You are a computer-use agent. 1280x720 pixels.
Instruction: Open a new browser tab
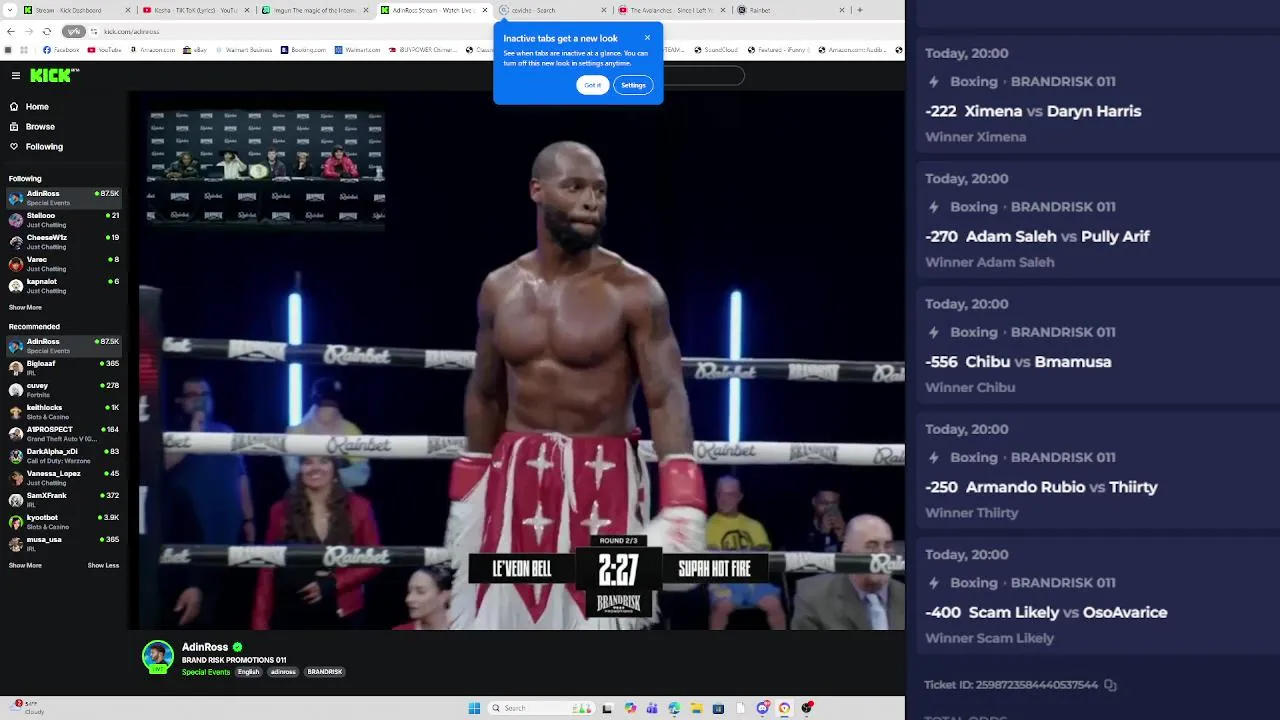coord(861,10)
